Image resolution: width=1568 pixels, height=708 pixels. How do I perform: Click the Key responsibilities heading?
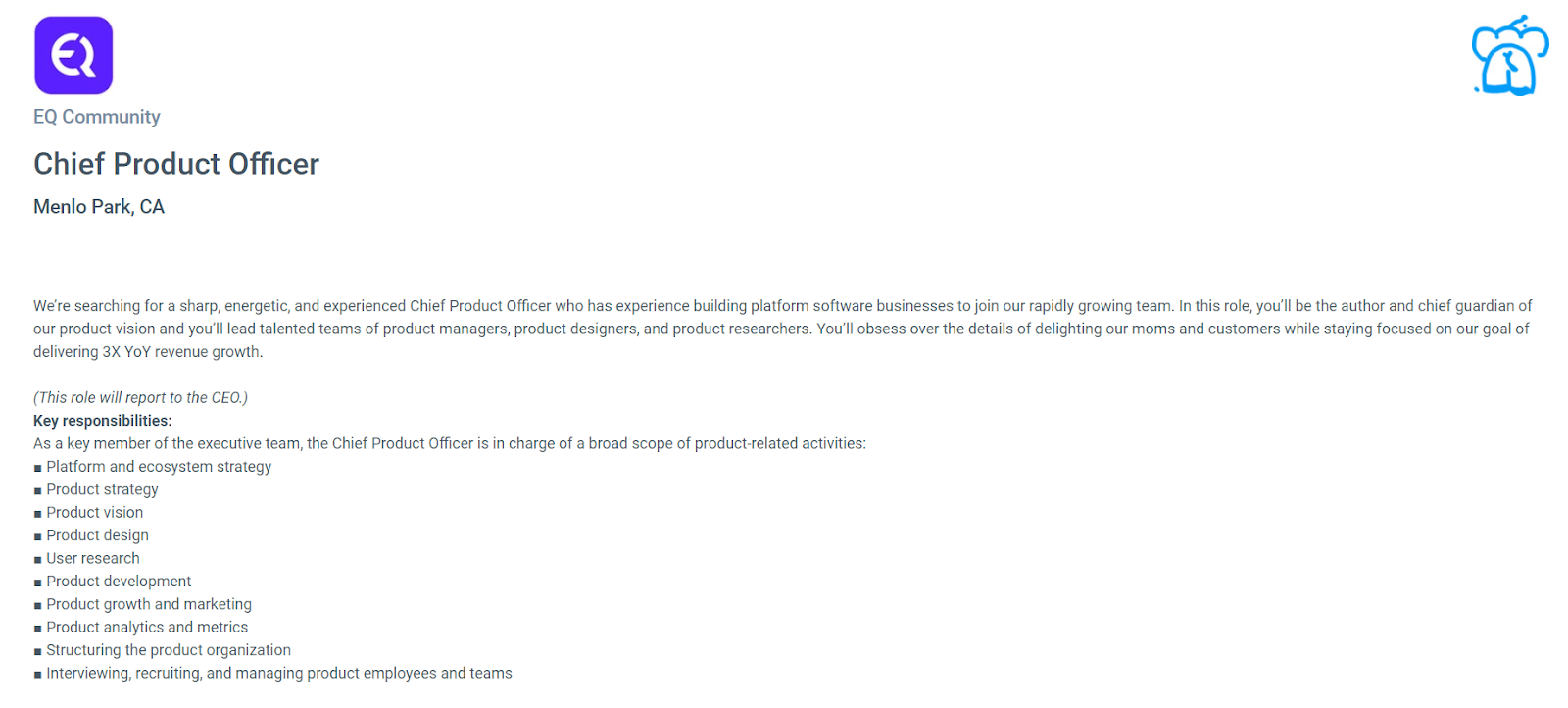pyautogui.click(x=103, y=421)
